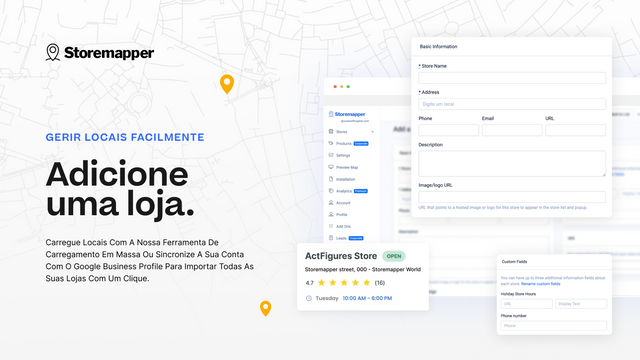Click into the Store Name field
Image resolution: width=640 pixels, height=360 pixels.
[512, 78]
